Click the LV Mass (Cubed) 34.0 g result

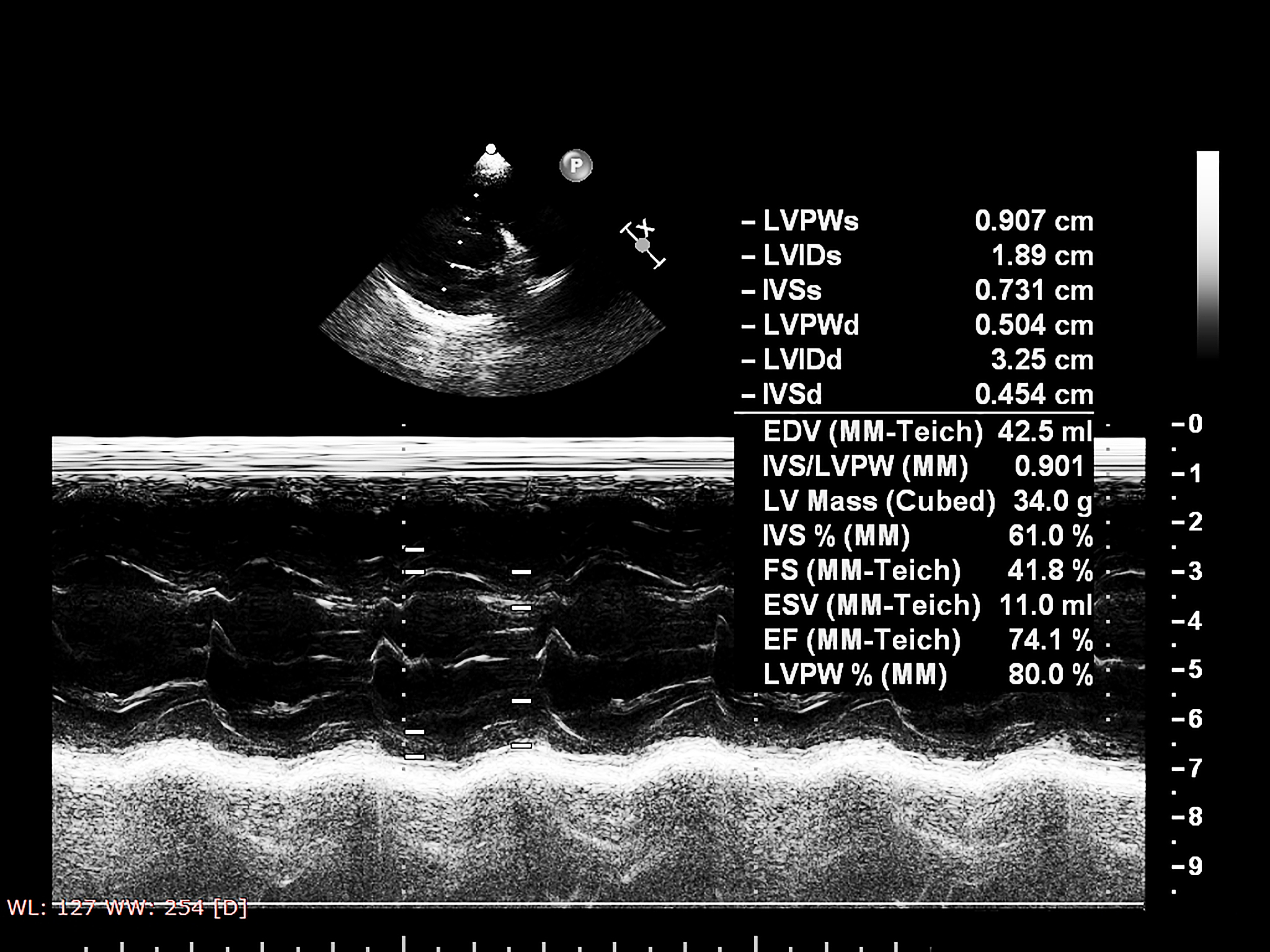pos(928,501)
